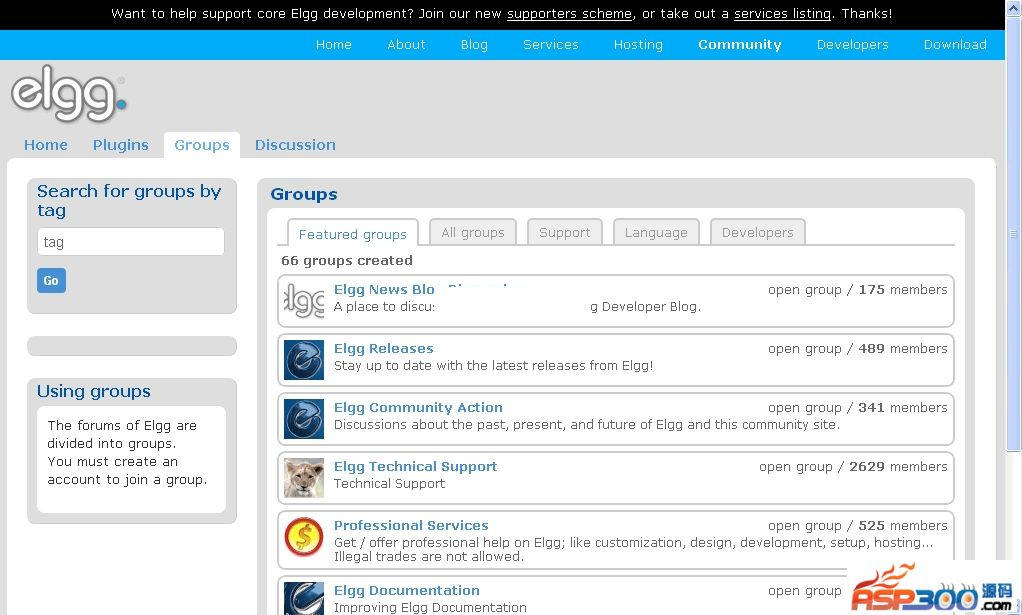Click the Professional Services dollar icon
The height and width of the screenshot is (615, 1022).
click(304, 537)
